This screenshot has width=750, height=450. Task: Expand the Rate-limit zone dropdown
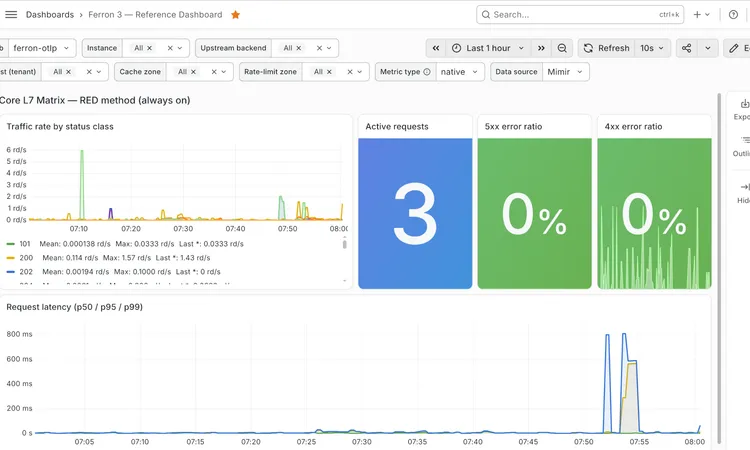pyautogui.click(x=360, y=72)
